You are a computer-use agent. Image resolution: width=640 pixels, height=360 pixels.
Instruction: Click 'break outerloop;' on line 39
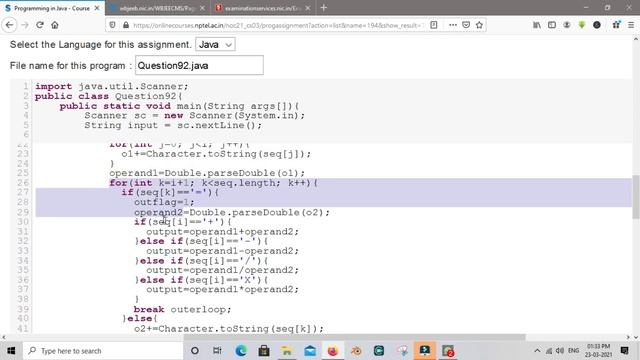pos(182,309)
